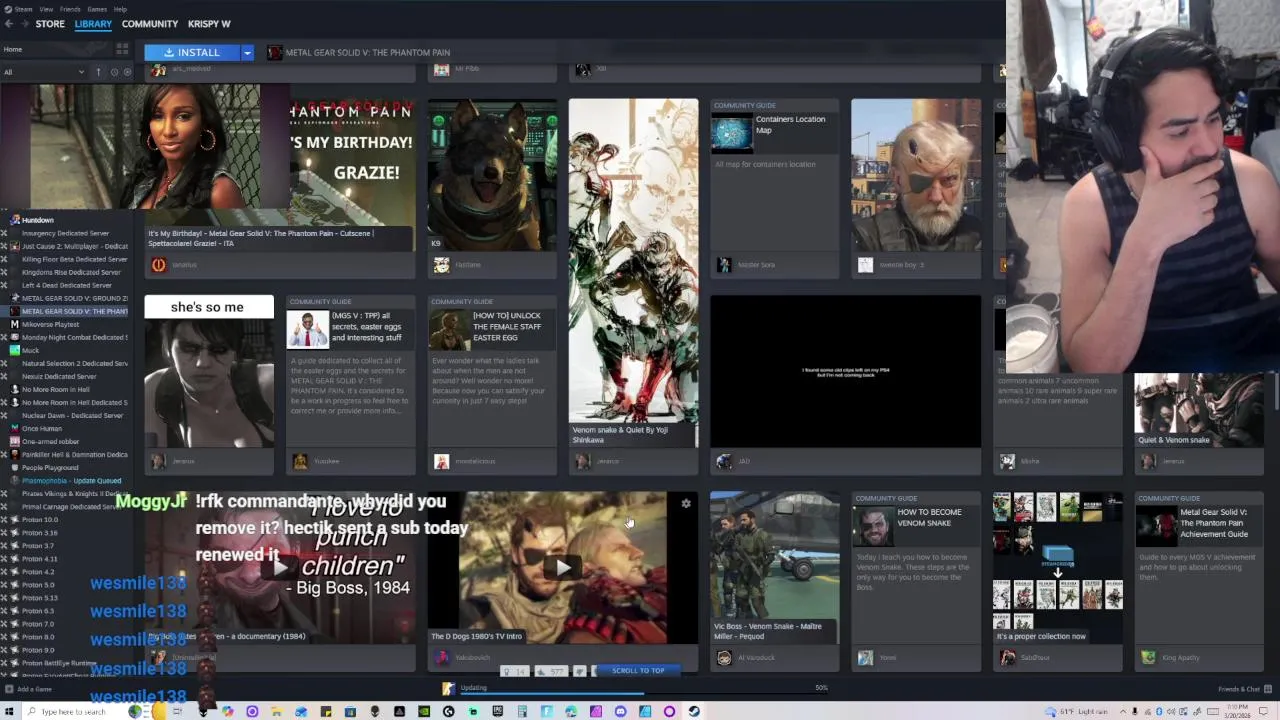Open the Help menu
The width and height of the screenshot is (1280, 720).
pos(120,9)
